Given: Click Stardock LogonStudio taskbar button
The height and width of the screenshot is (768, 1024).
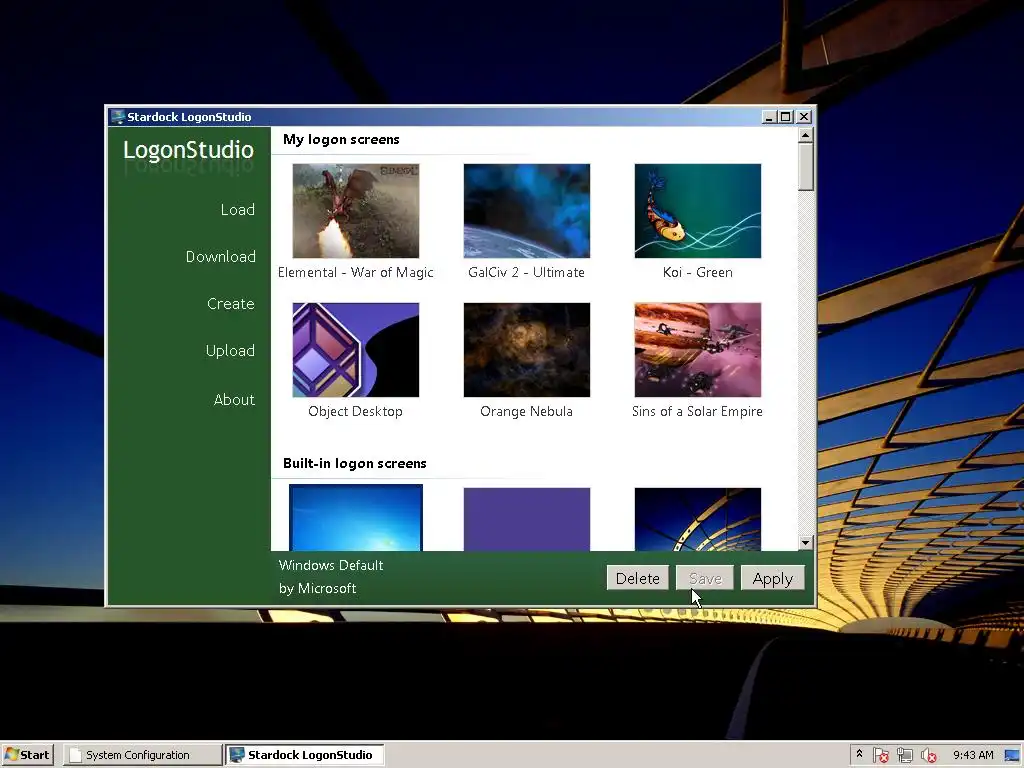Looking at the screenshot, I should pyautogui.click(x=305, y=755).
